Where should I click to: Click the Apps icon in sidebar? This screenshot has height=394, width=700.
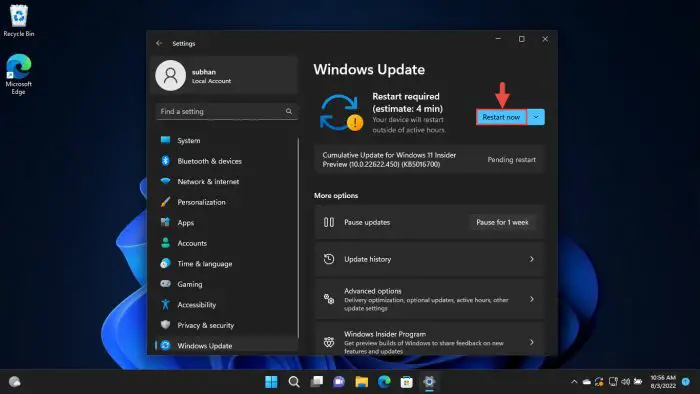165,222
